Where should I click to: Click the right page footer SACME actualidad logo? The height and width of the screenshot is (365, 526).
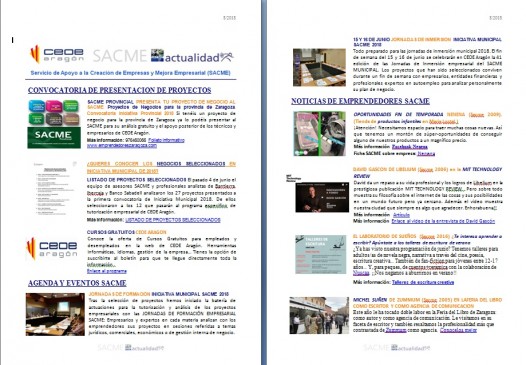pyautogui.click(x=397, y=348)
